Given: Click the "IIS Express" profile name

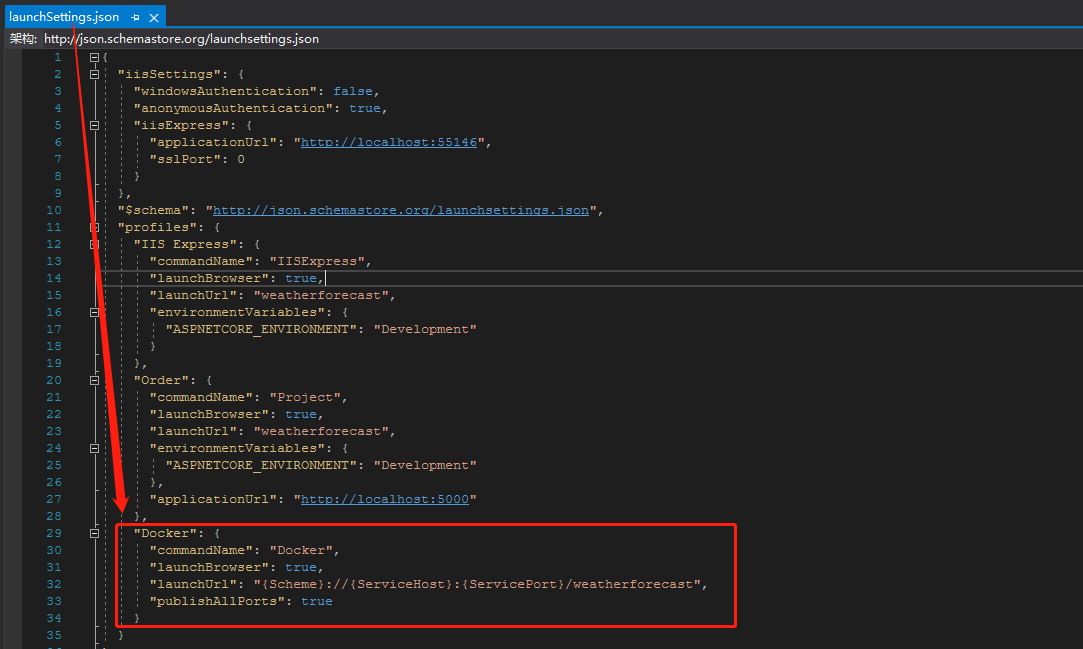Looking at the screenshot, I should [x=185, y=244].
